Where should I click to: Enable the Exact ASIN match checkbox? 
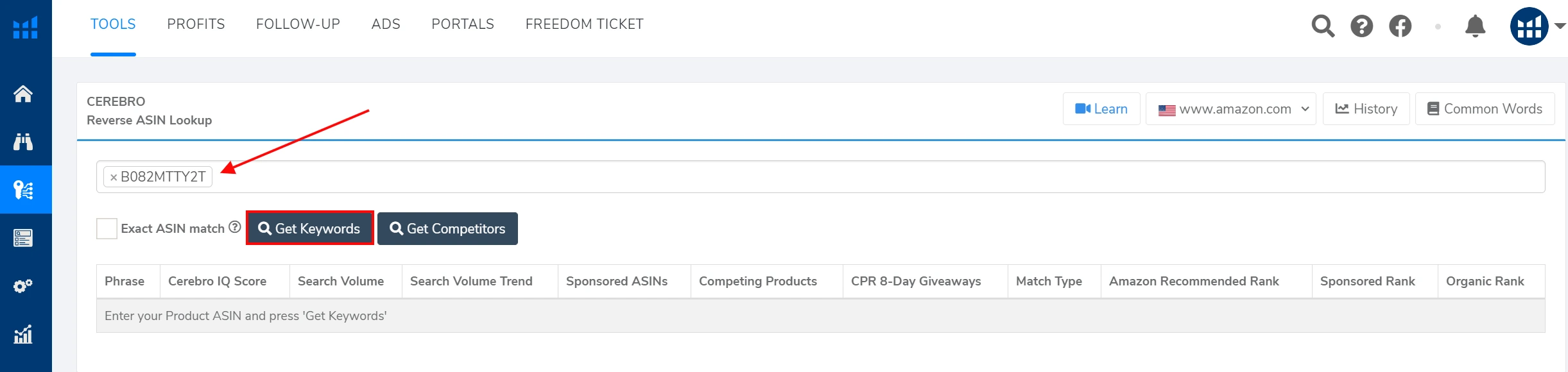pyautogui.click(x=107, y=229)
